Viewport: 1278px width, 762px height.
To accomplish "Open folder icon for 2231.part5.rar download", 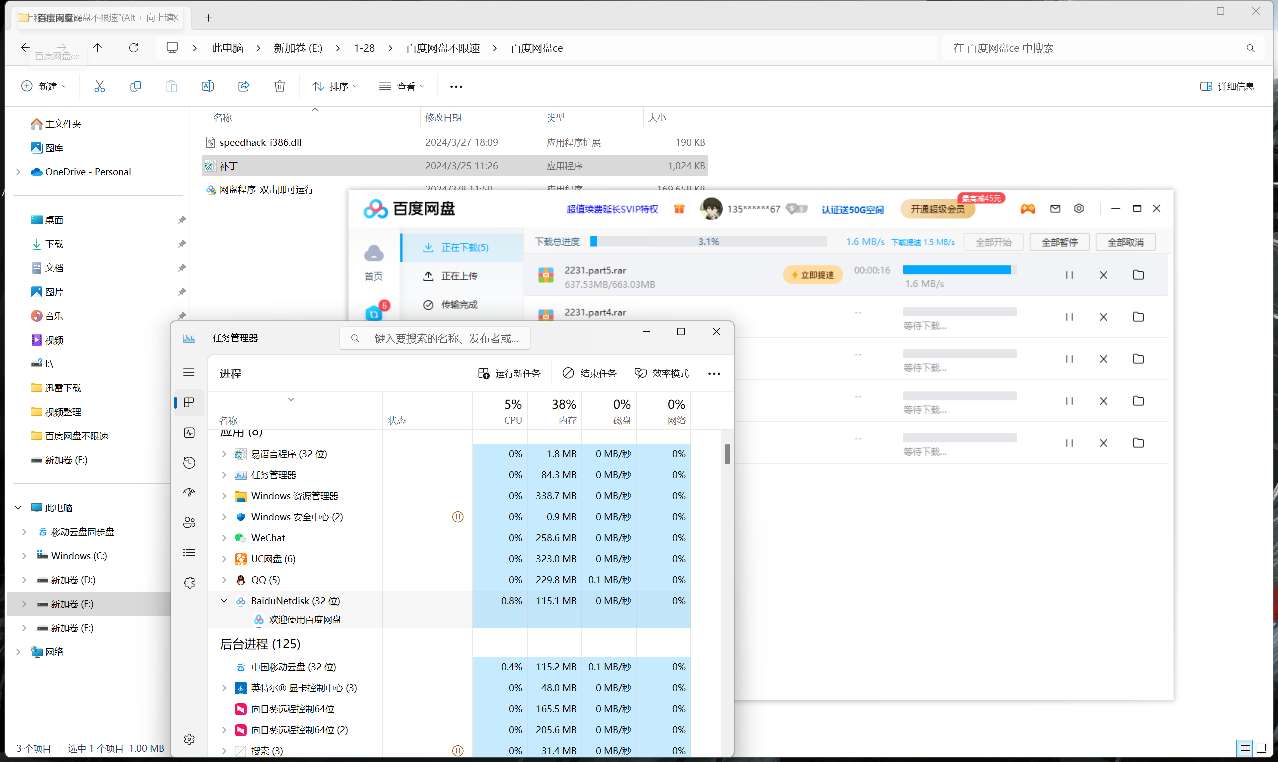I will click(x=1138, y=275).
